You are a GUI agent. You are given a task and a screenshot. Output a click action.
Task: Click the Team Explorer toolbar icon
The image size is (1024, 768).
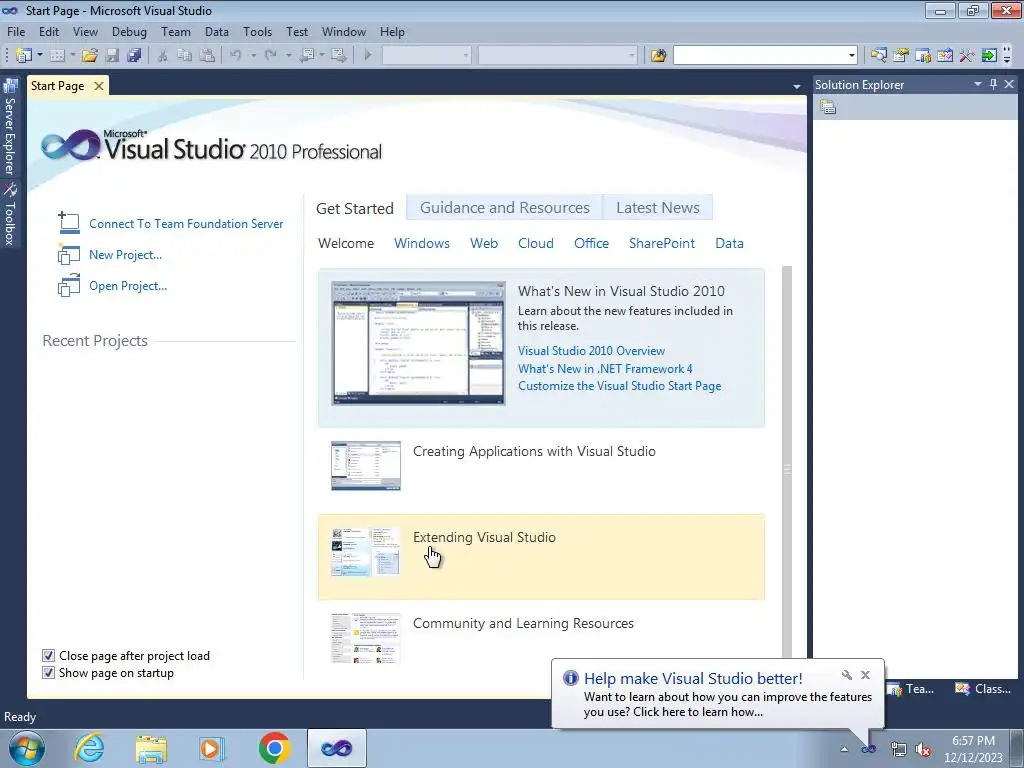923,56
